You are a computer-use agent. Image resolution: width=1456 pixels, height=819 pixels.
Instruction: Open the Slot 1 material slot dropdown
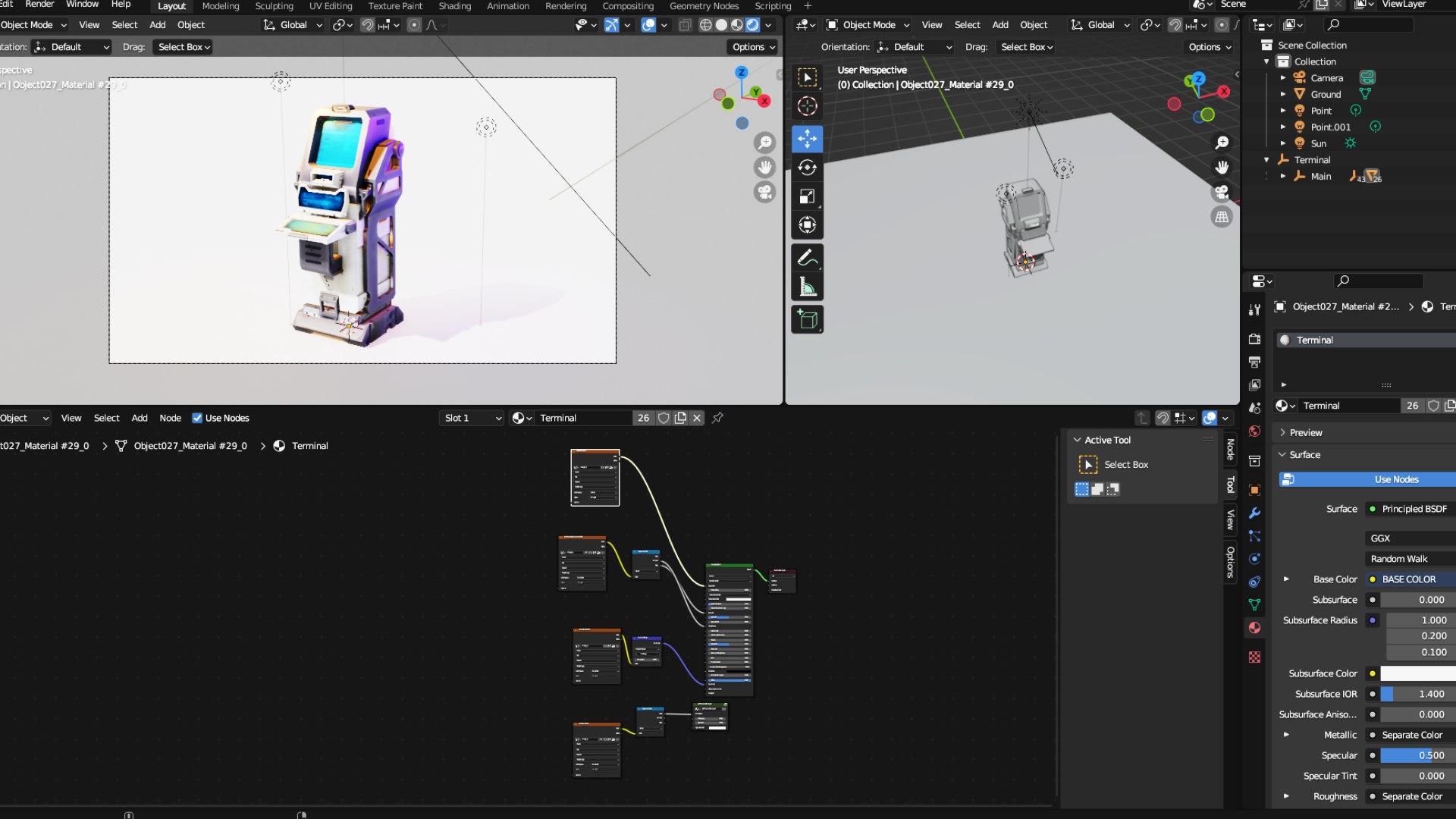472,418
